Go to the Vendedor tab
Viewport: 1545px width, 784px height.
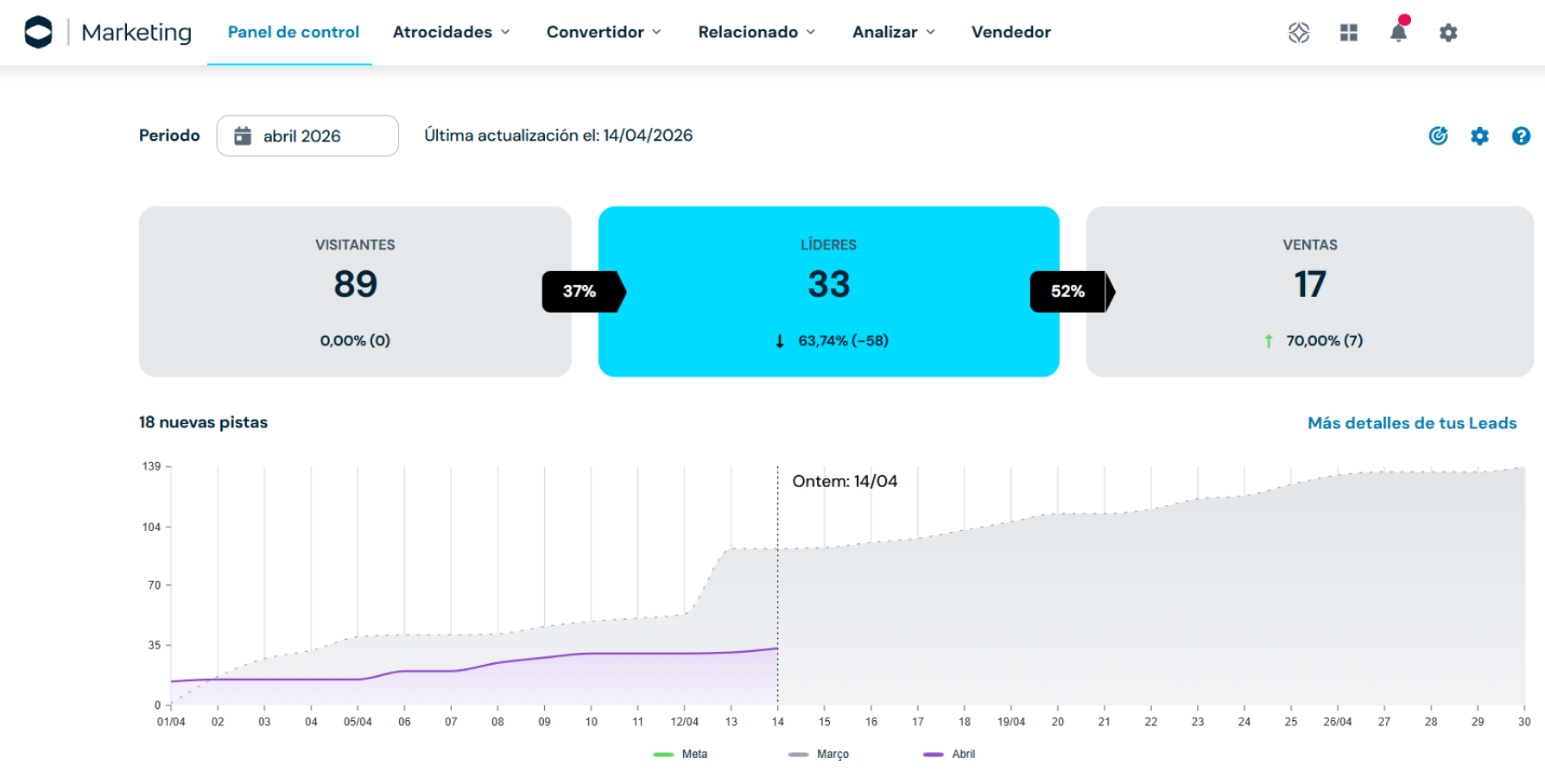click(1010, 32)
